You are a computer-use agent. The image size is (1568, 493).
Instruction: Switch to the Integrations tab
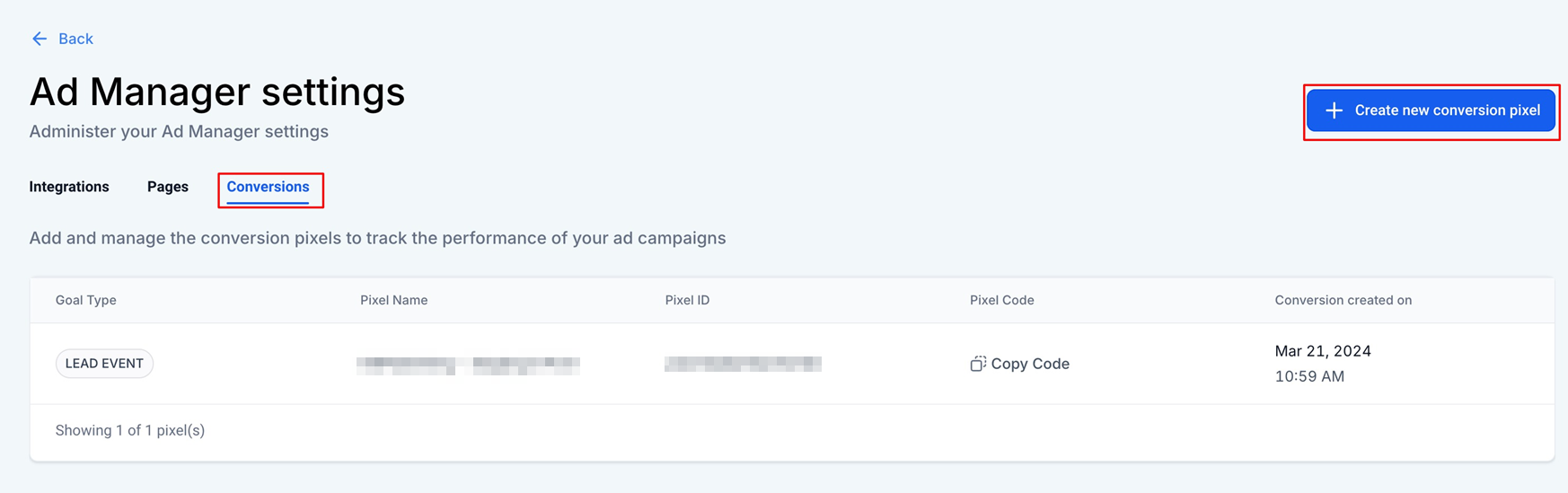tap(69, 187)
